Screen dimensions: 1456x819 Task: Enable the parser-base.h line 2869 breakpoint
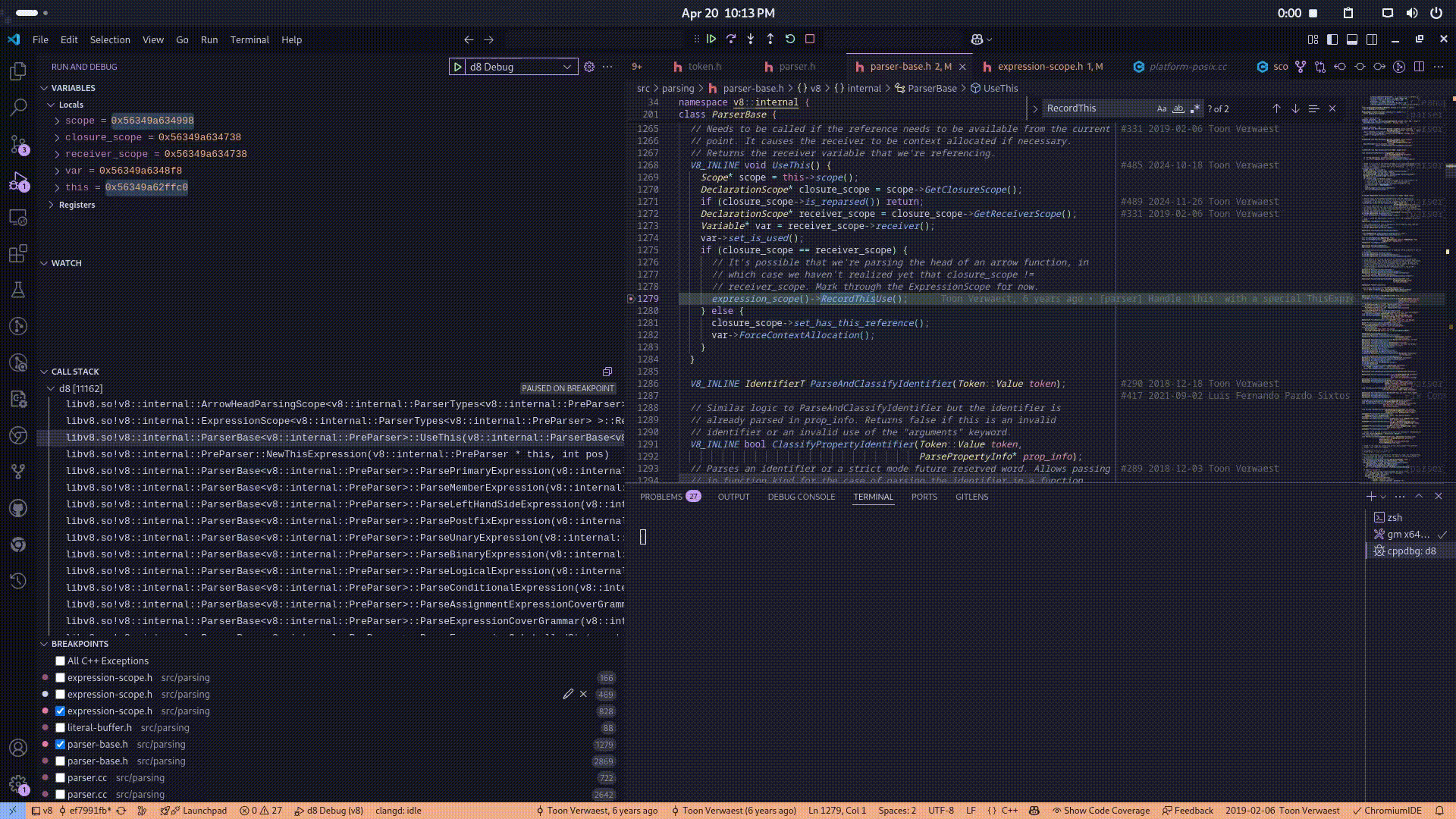pyautogui.click(x=61, y=761)
